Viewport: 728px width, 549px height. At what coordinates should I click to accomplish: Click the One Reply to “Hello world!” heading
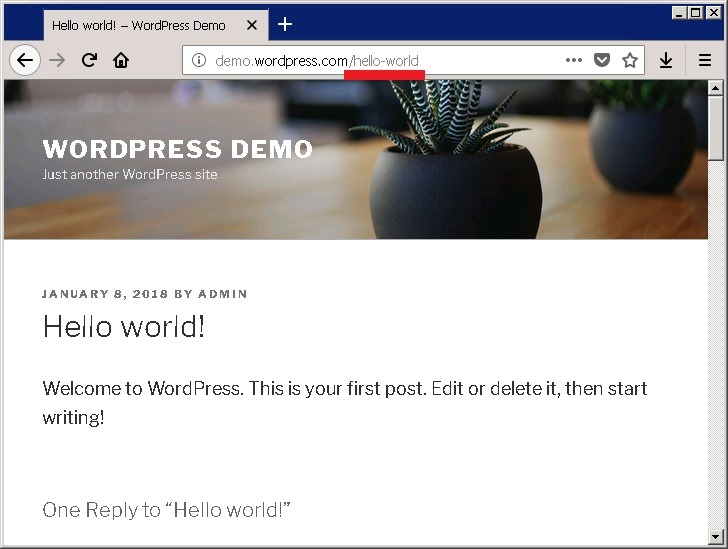coord(166,510)
